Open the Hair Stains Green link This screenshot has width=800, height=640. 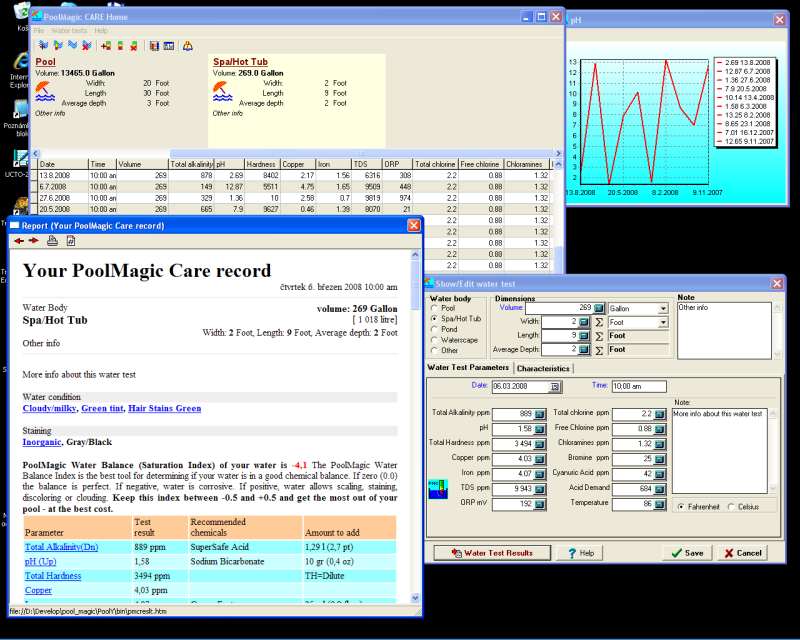(165, 408)
